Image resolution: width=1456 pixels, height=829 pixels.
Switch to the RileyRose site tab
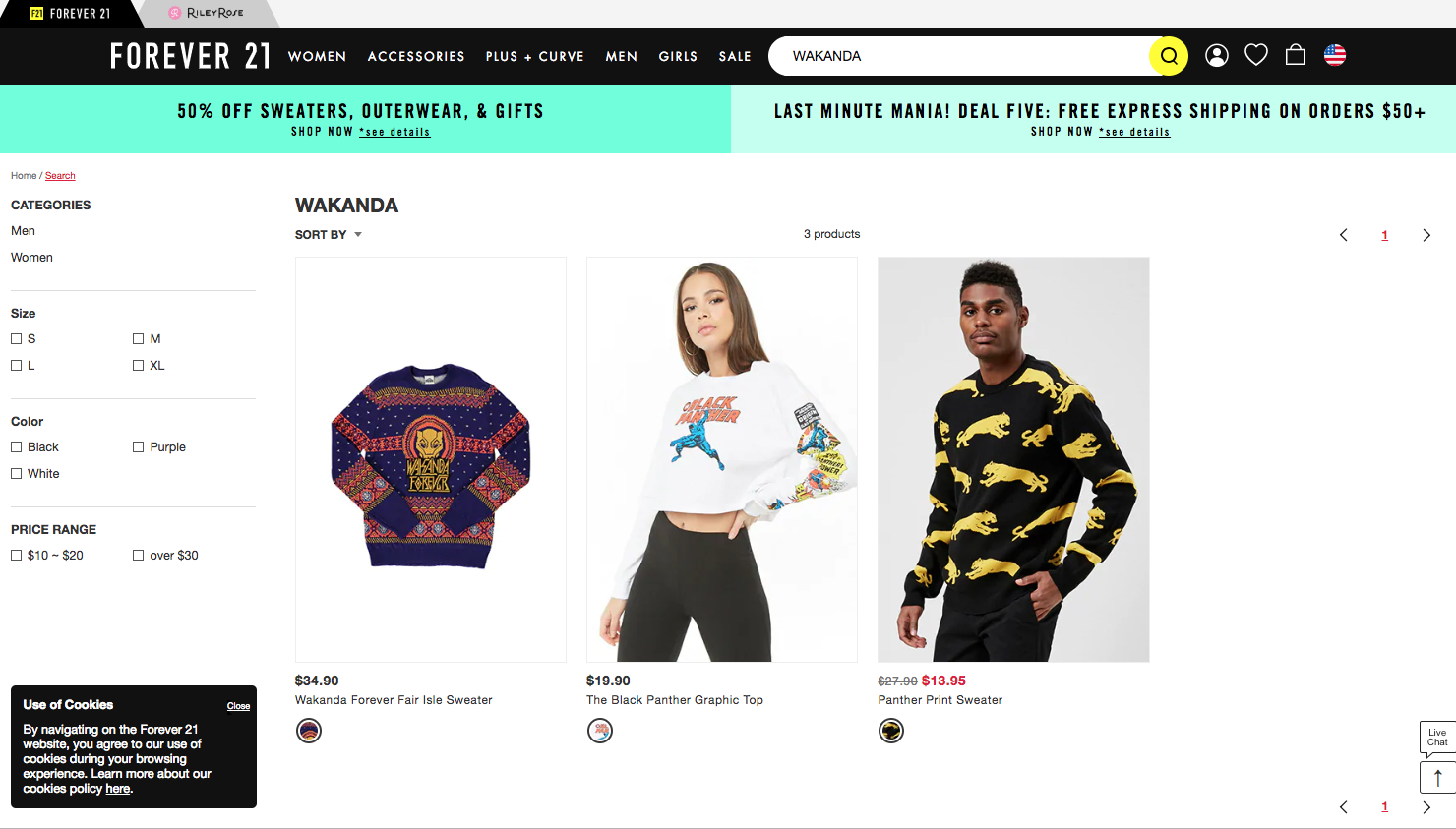[x=207, y=13]
